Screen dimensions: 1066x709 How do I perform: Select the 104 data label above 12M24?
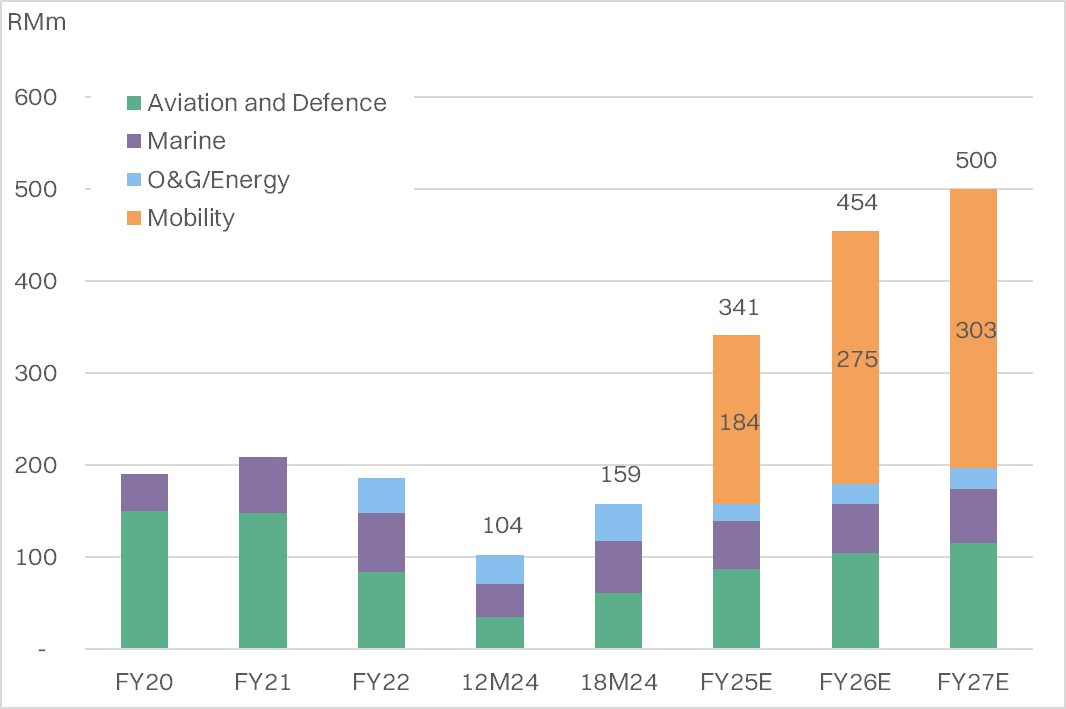tap(502, 526)
